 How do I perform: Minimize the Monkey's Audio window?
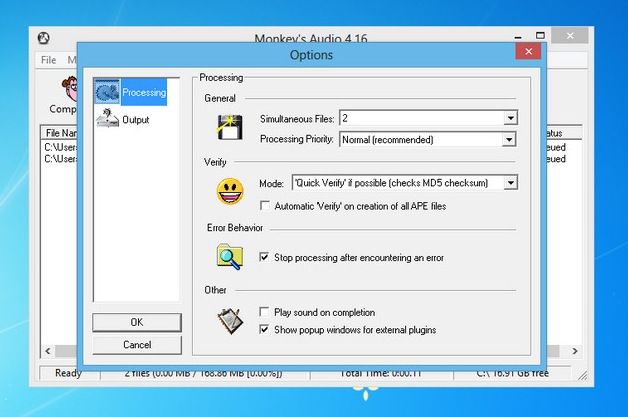tap(518, 37)
